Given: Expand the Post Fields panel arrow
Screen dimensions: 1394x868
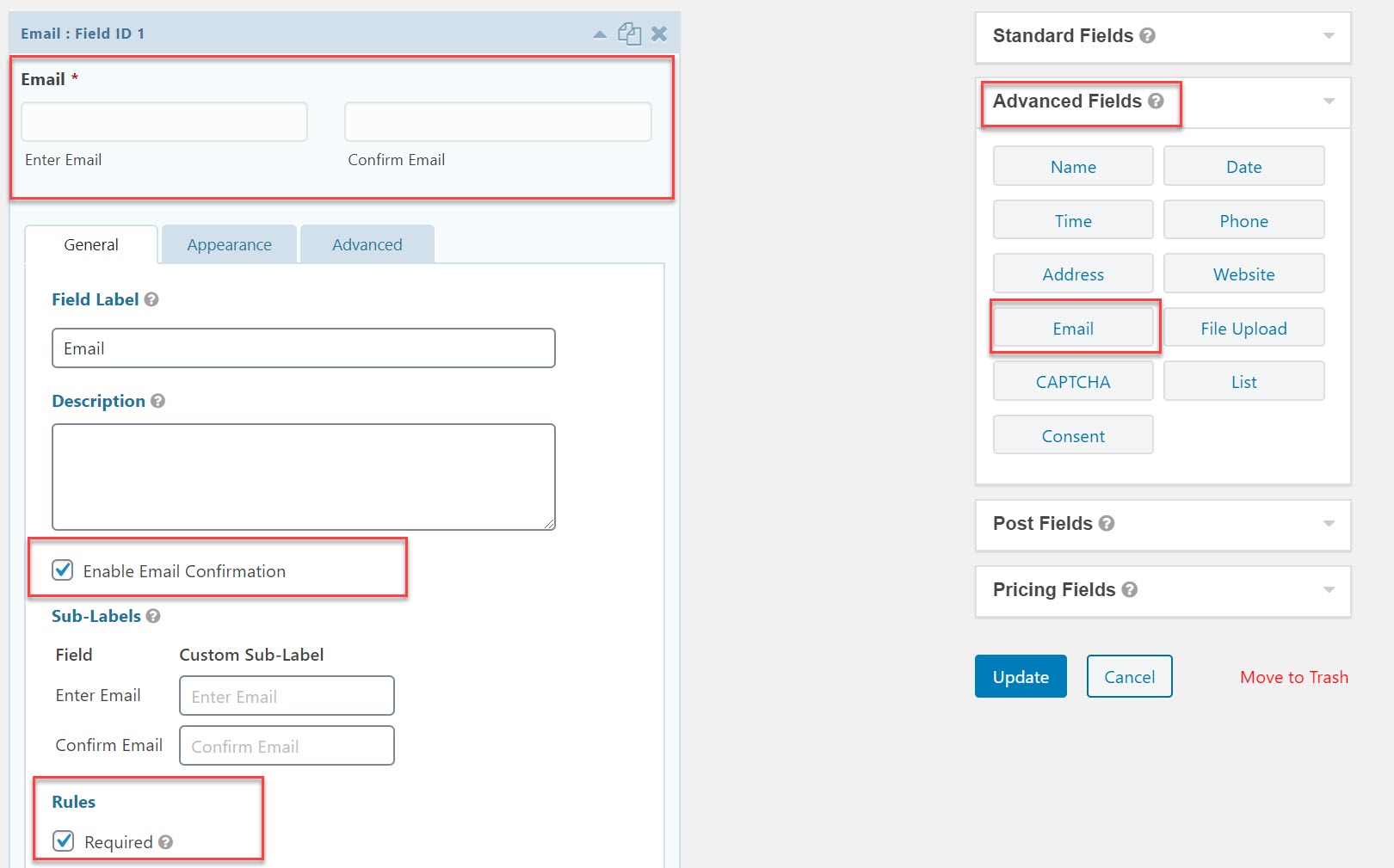Looking at the screenshot, I should pyautogui.click(x=1329, y=524).
